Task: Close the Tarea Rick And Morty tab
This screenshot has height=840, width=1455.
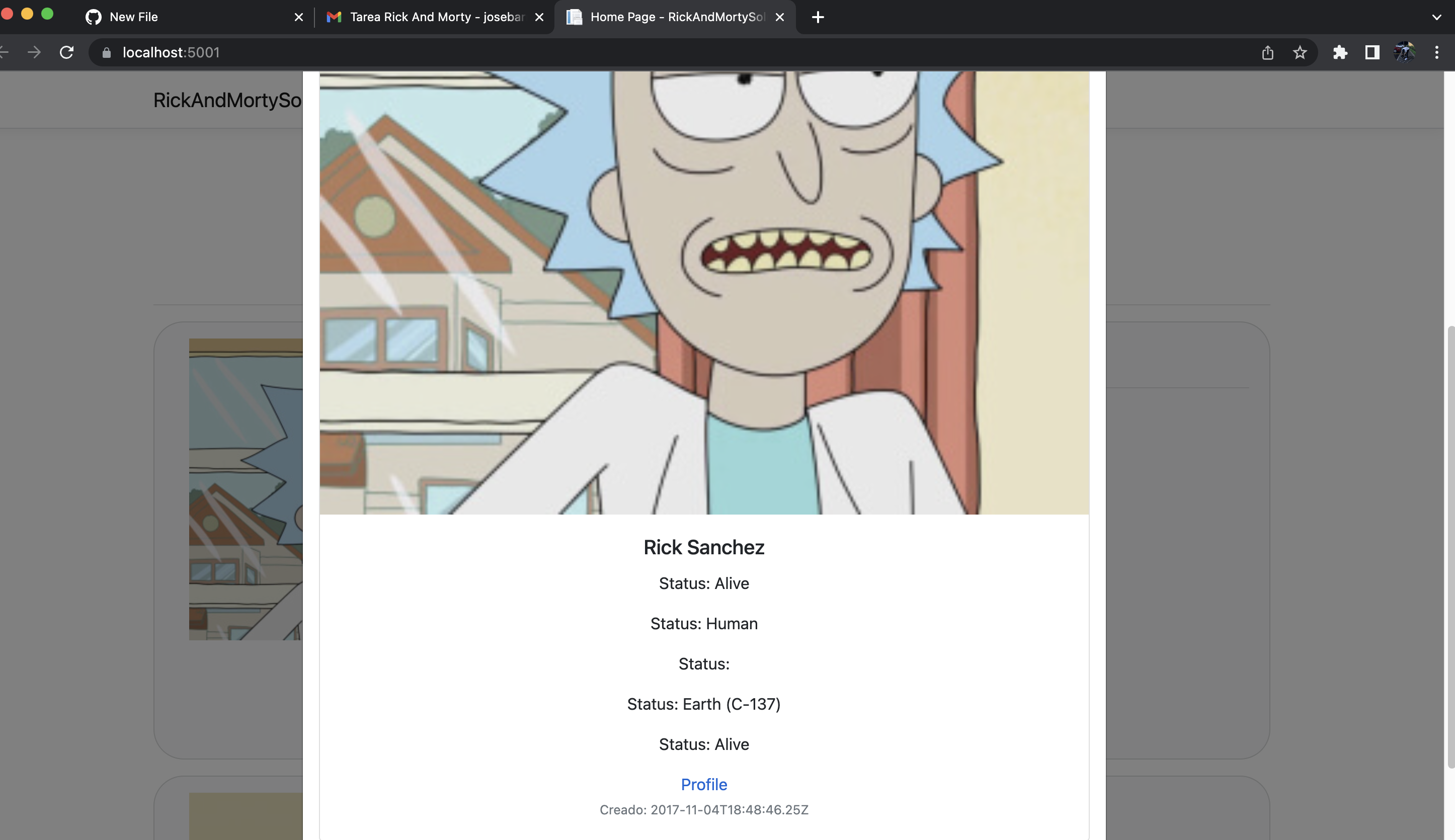Action: coord(539,17)
